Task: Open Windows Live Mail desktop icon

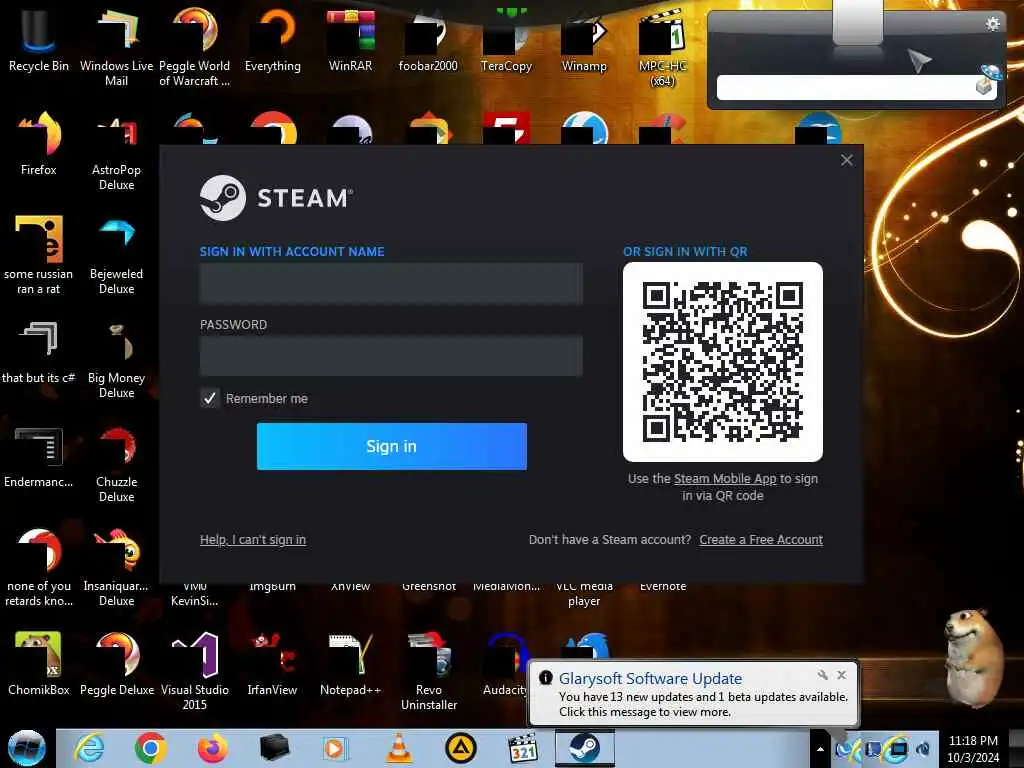Action: pyautogui.click(x=116, y=47)
